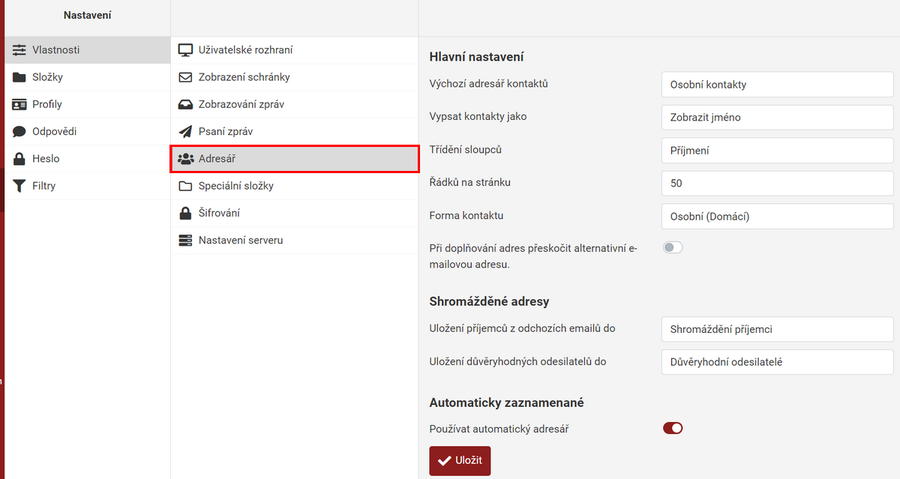Click the ID card icon beside Profily
This screenshot has height=479, width=900.
pyautogui.click(x=19, y=104)
